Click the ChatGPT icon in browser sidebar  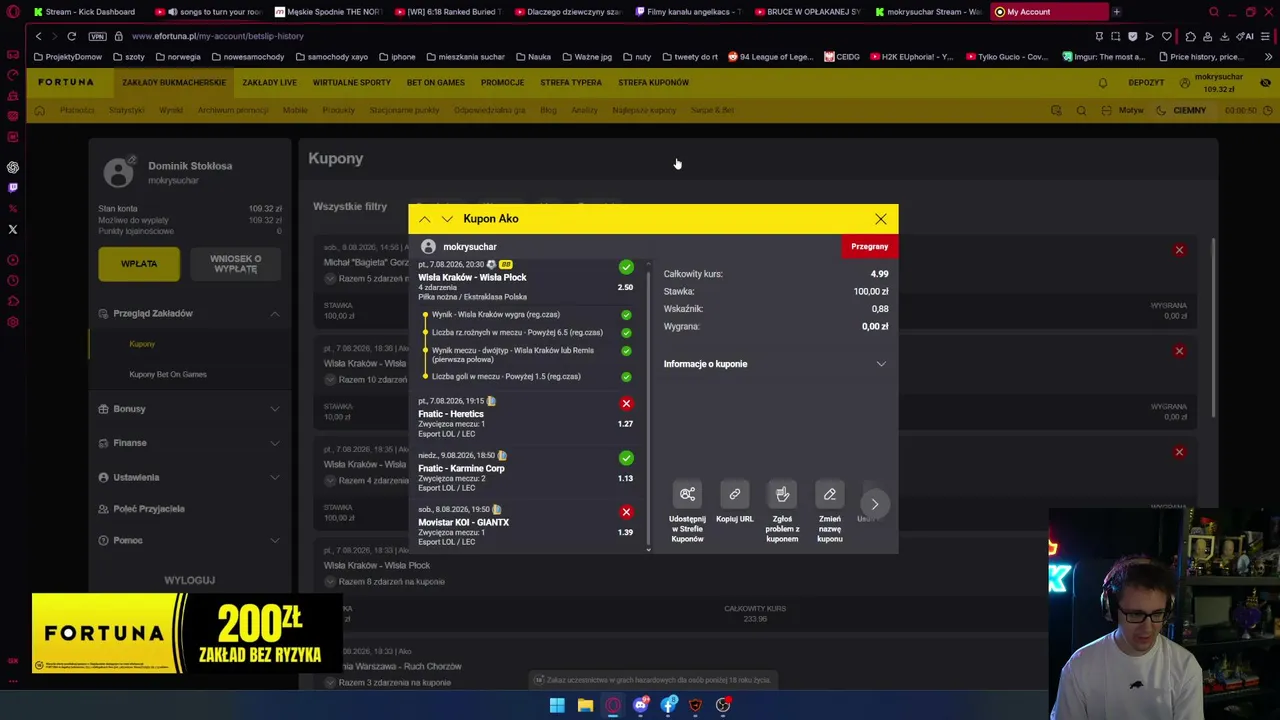[x=13, y=167]
